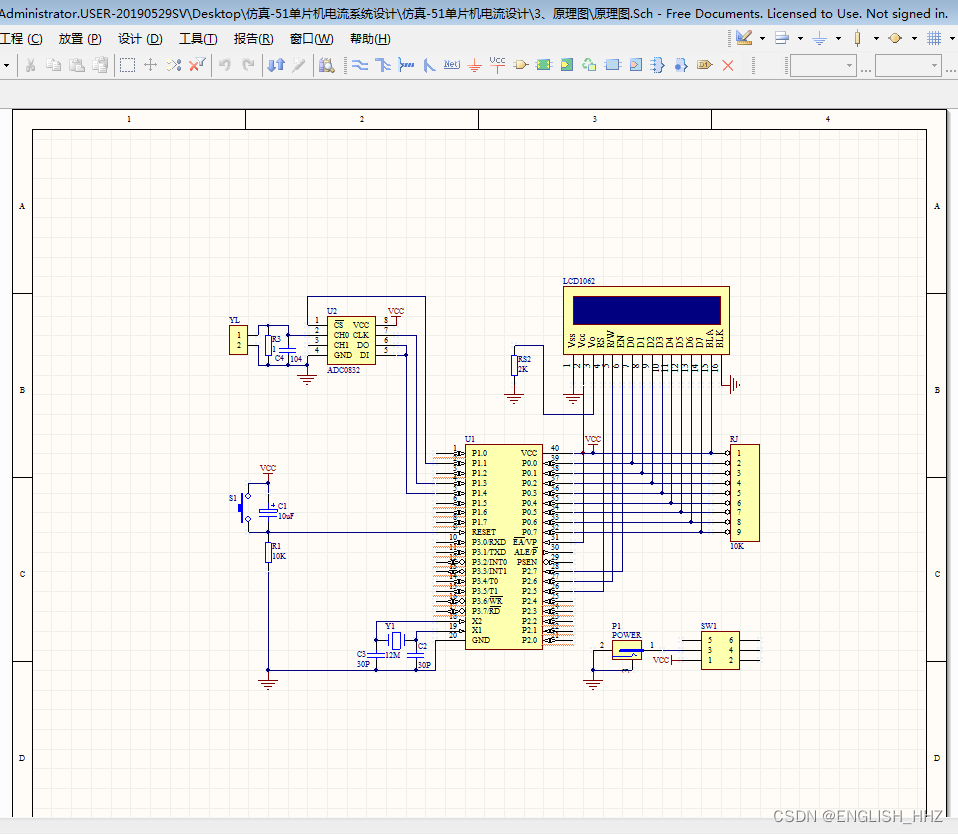Click the Alignment Tools icon
Screen dimensions: 958x834
point(782,38)
